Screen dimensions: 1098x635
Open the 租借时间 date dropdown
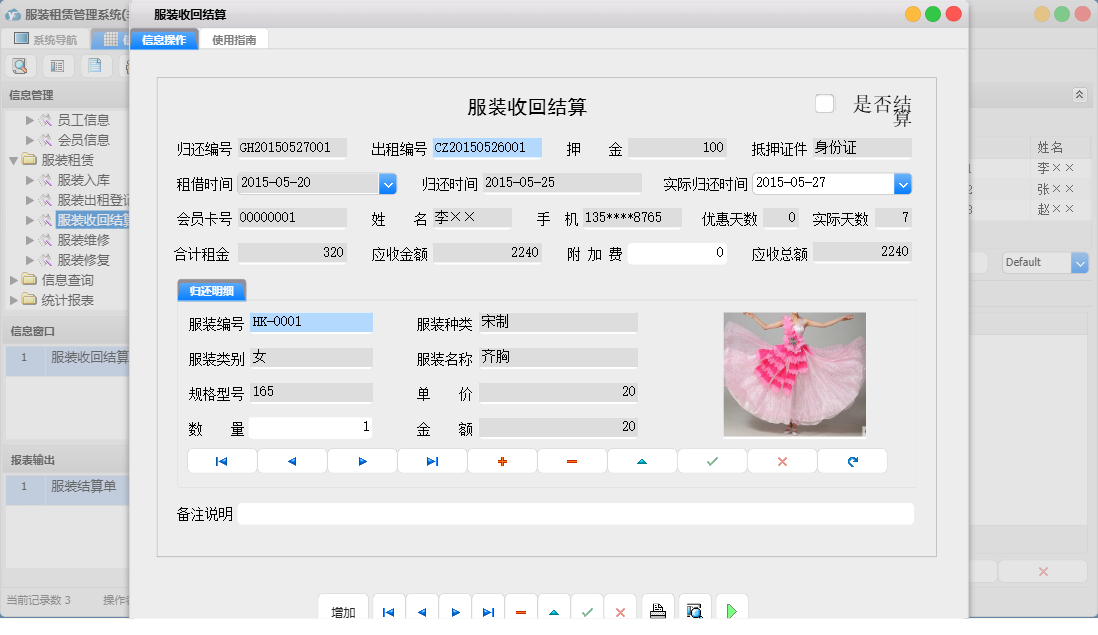[x=389, y=183]
